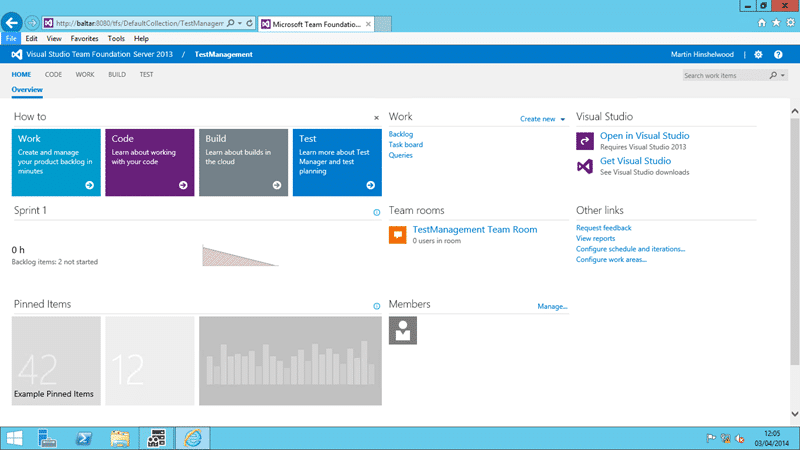800x450 pixels.
Task: Expand the Create new dropdown arrow
Action: (x=563, y=119)
